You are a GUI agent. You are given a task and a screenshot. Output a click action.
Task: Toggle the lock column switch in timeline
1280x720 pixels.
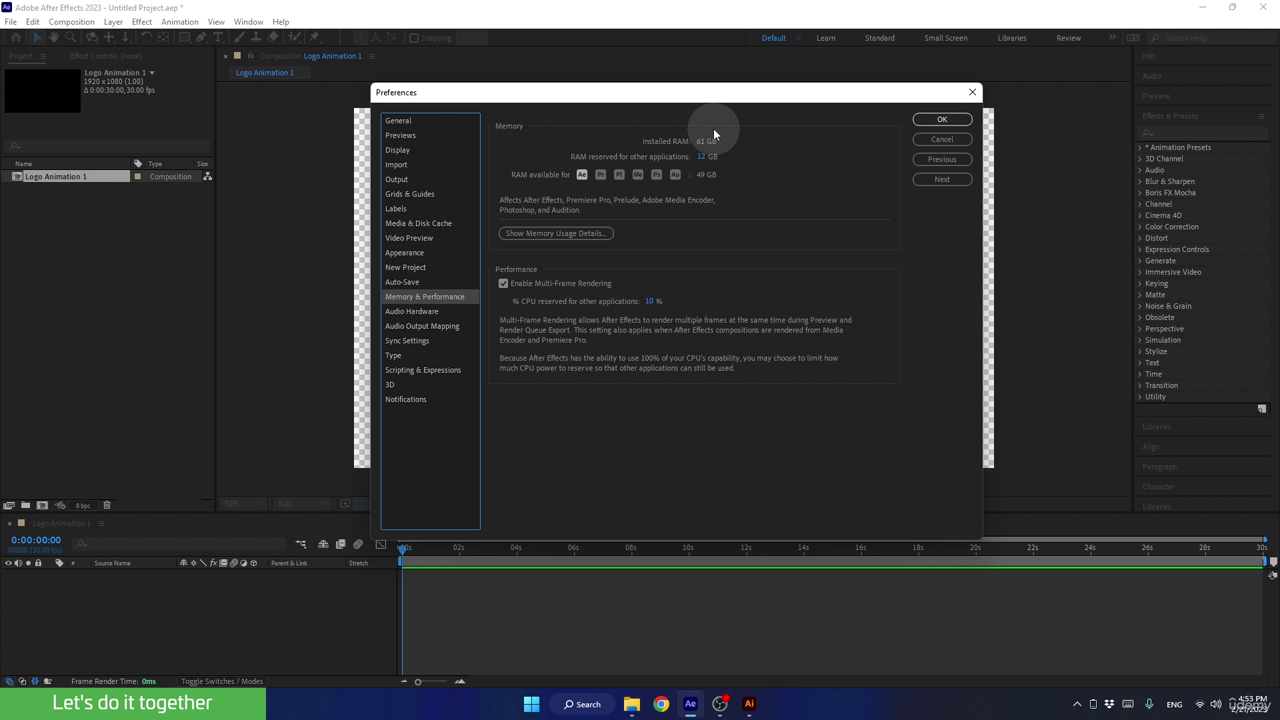point(38,563)
